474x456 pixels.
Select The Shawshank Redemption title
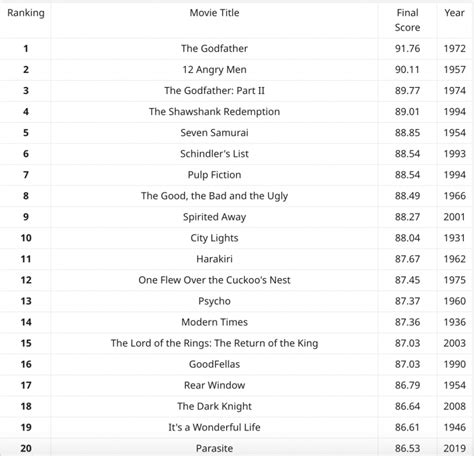pos(214,112)
